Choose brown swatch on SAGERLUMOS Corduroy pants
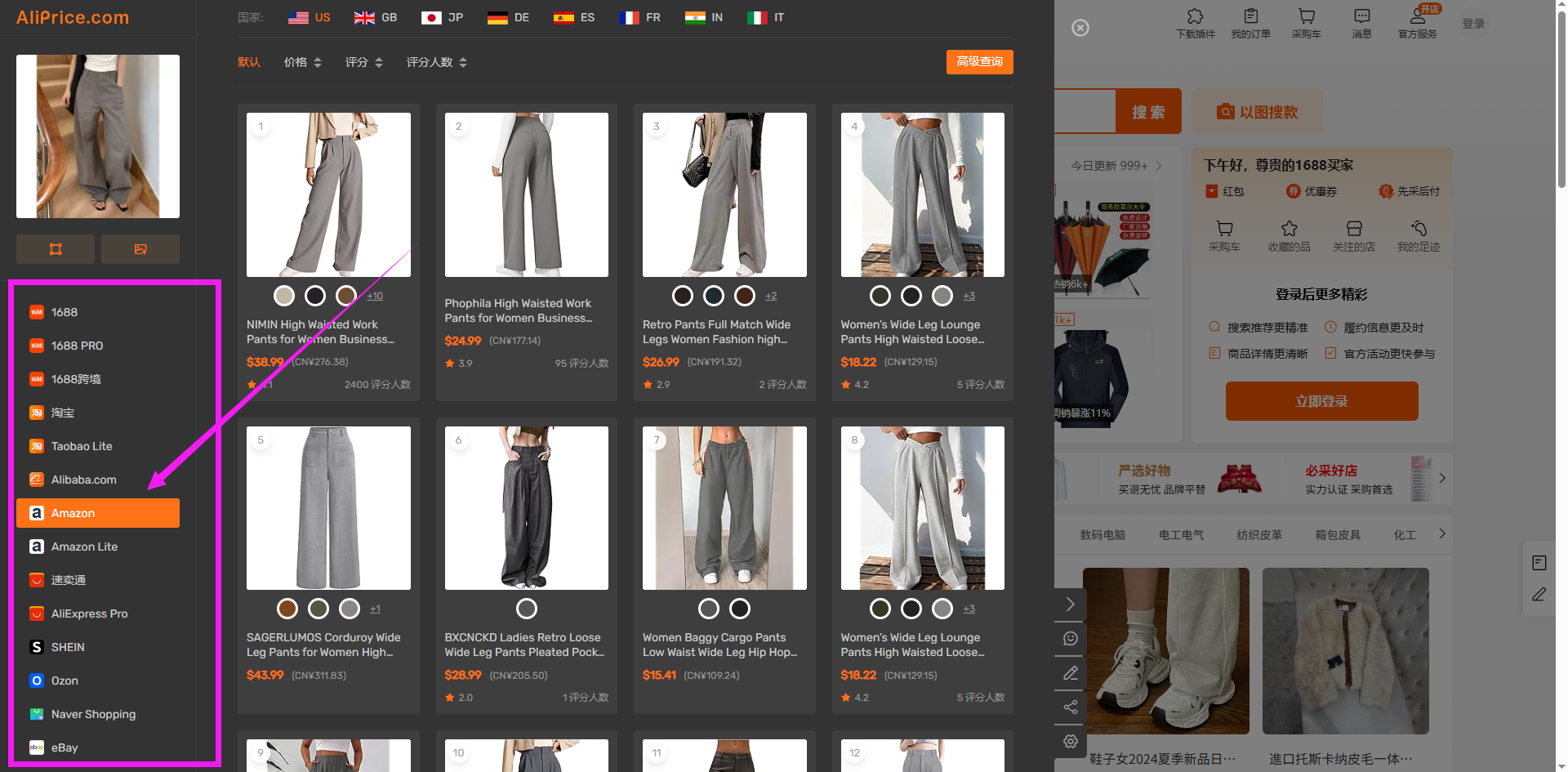This screenshot has width=1568, height=772. 287,609
